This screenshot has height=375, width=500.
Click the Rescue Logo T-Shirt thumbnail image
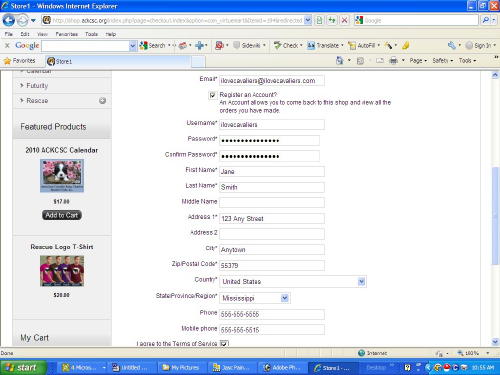[62, 271]
